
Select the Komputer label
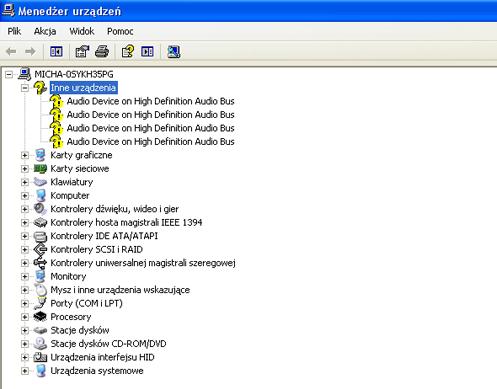(x=70, y=196)
